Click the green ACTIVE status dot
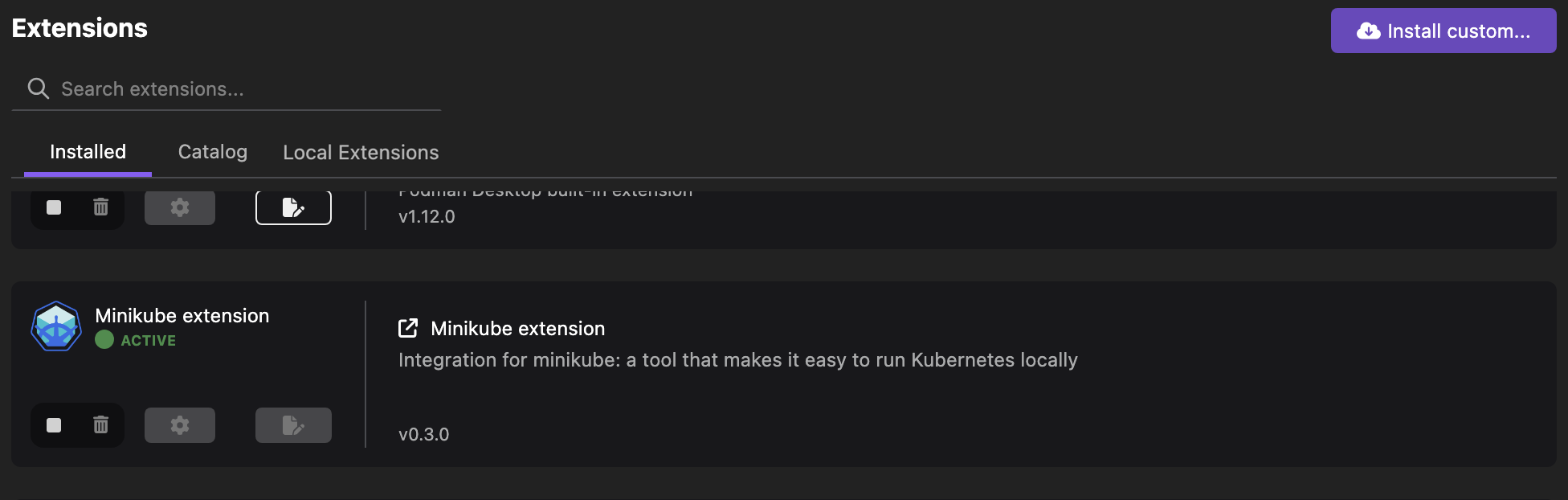The width and height of the screenshot is (1568, 500). (105, 340)
